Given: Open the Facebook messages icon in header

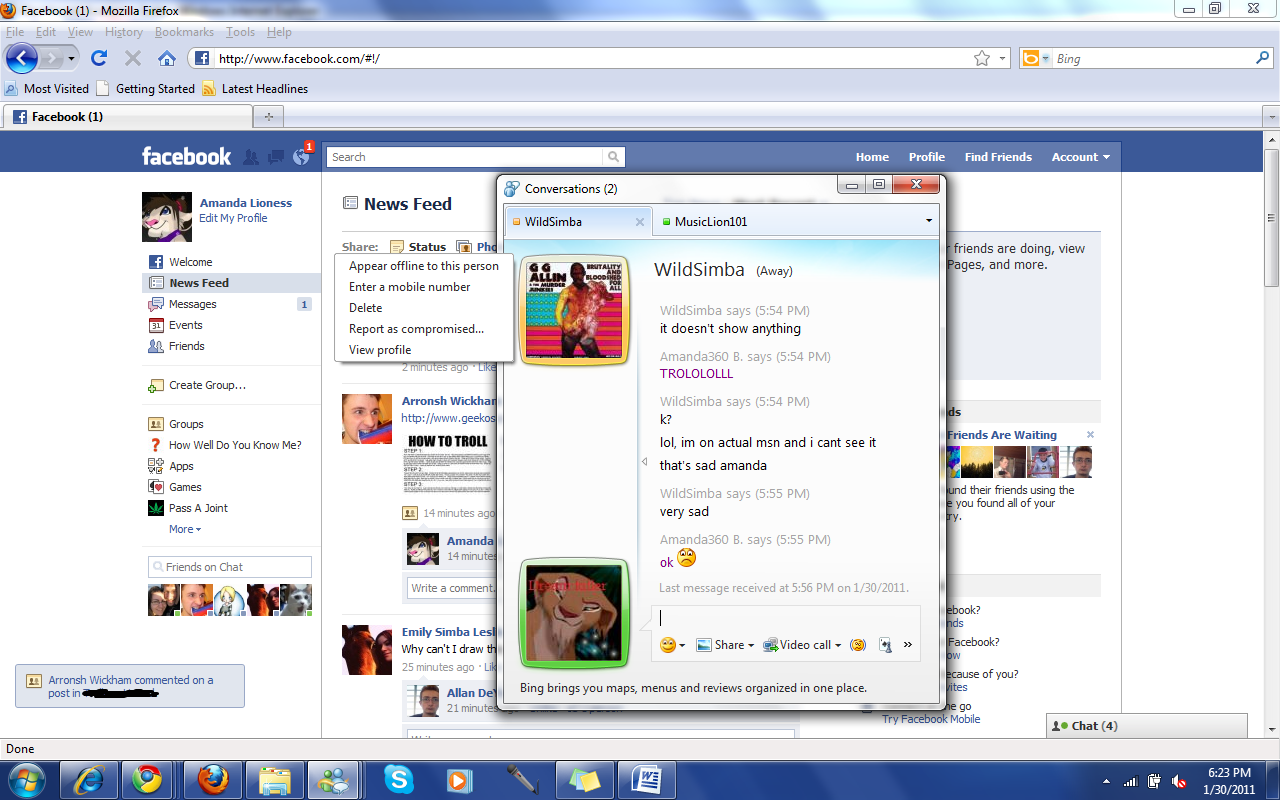Looking at the screenshot, I should coord(276,157).
